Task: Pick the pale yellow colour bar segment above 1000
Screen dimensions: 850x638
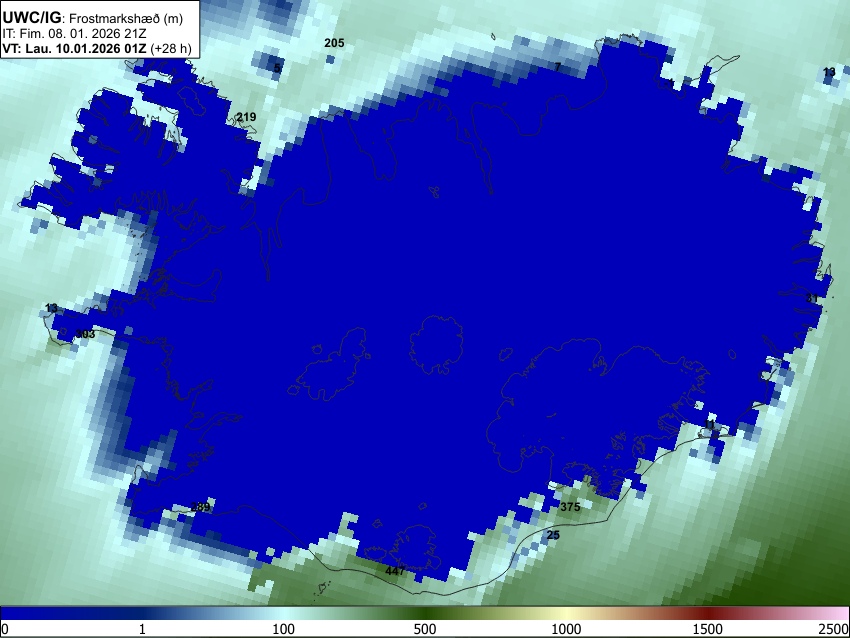Action: 566,613
